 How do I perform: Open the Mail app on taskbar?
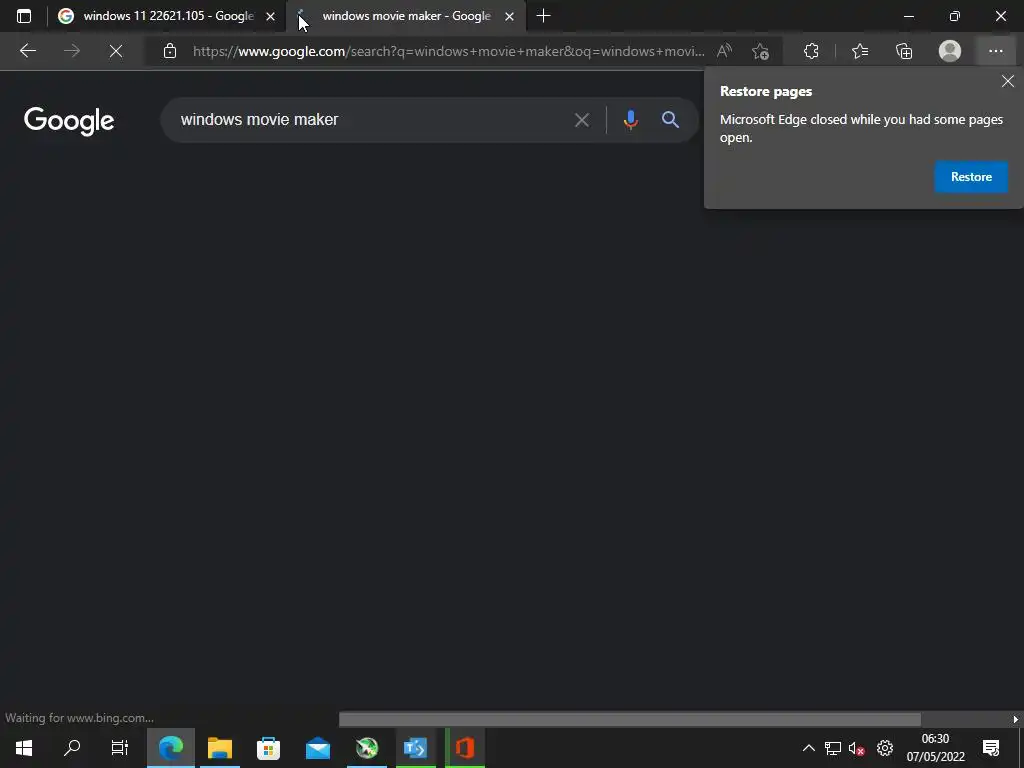tap(318, 748)
